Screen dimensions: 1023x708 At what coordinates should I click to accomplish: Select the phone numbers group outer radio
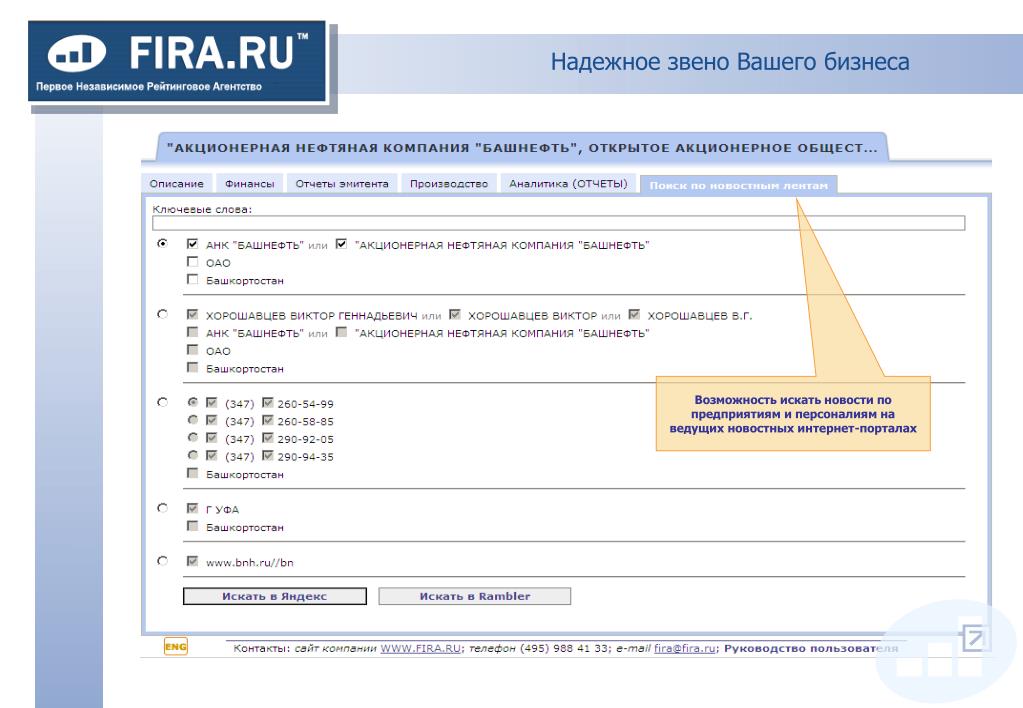(162, 402)
